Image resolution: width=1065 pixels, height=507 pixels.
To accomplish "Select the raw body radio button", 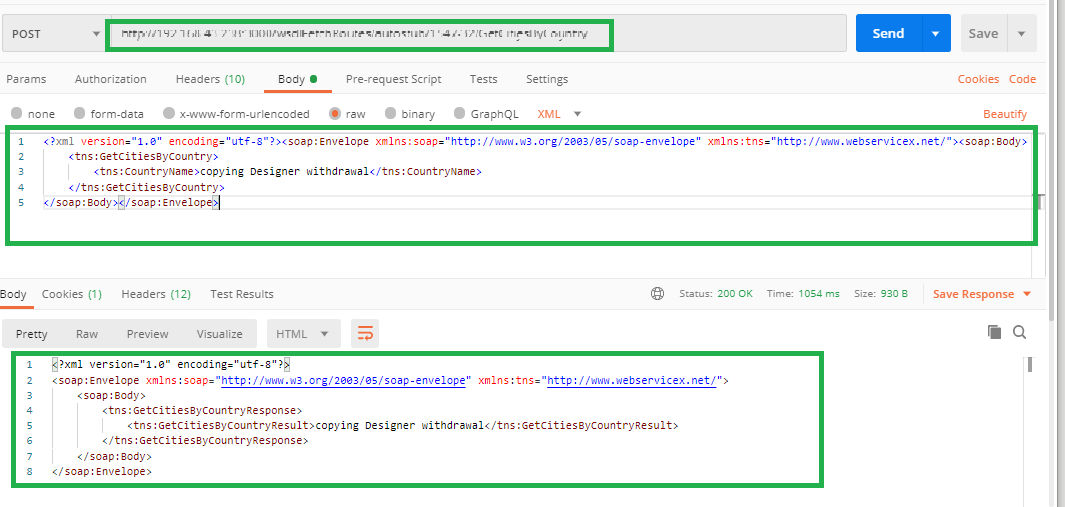I will (x=335, y=113).
